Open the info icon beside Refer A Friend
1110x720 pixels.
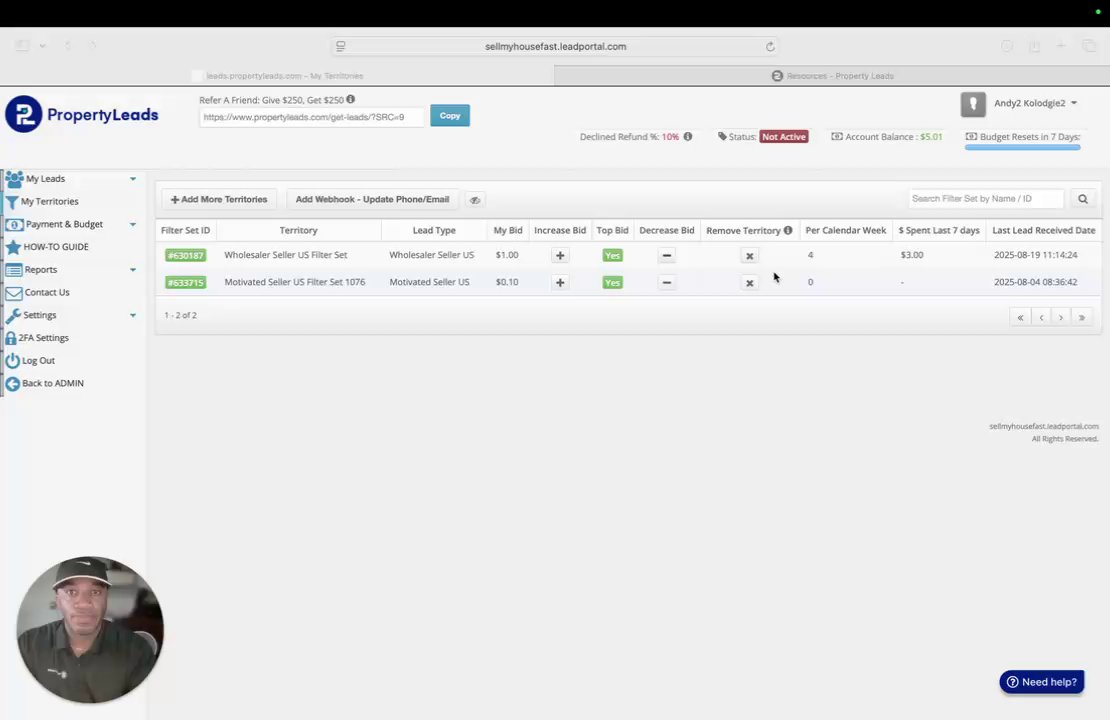coord(350,100)
